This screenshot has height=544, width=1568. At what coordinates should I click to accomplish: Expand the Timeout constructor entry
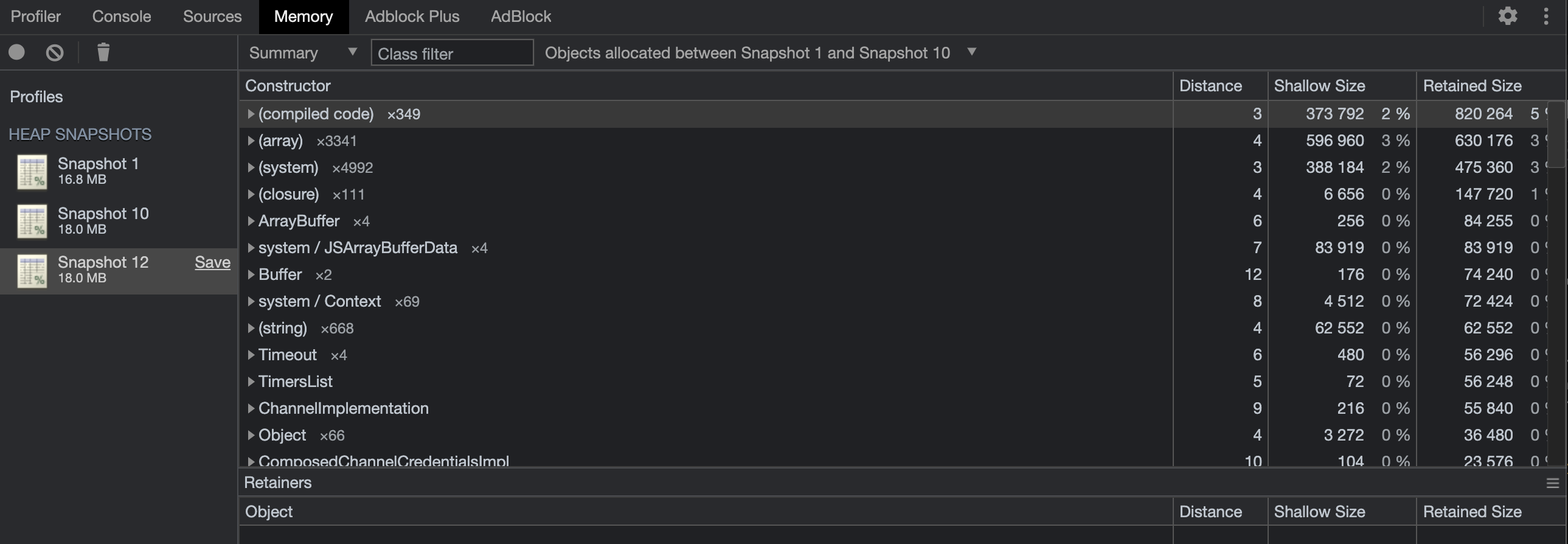tap(250, 355)
